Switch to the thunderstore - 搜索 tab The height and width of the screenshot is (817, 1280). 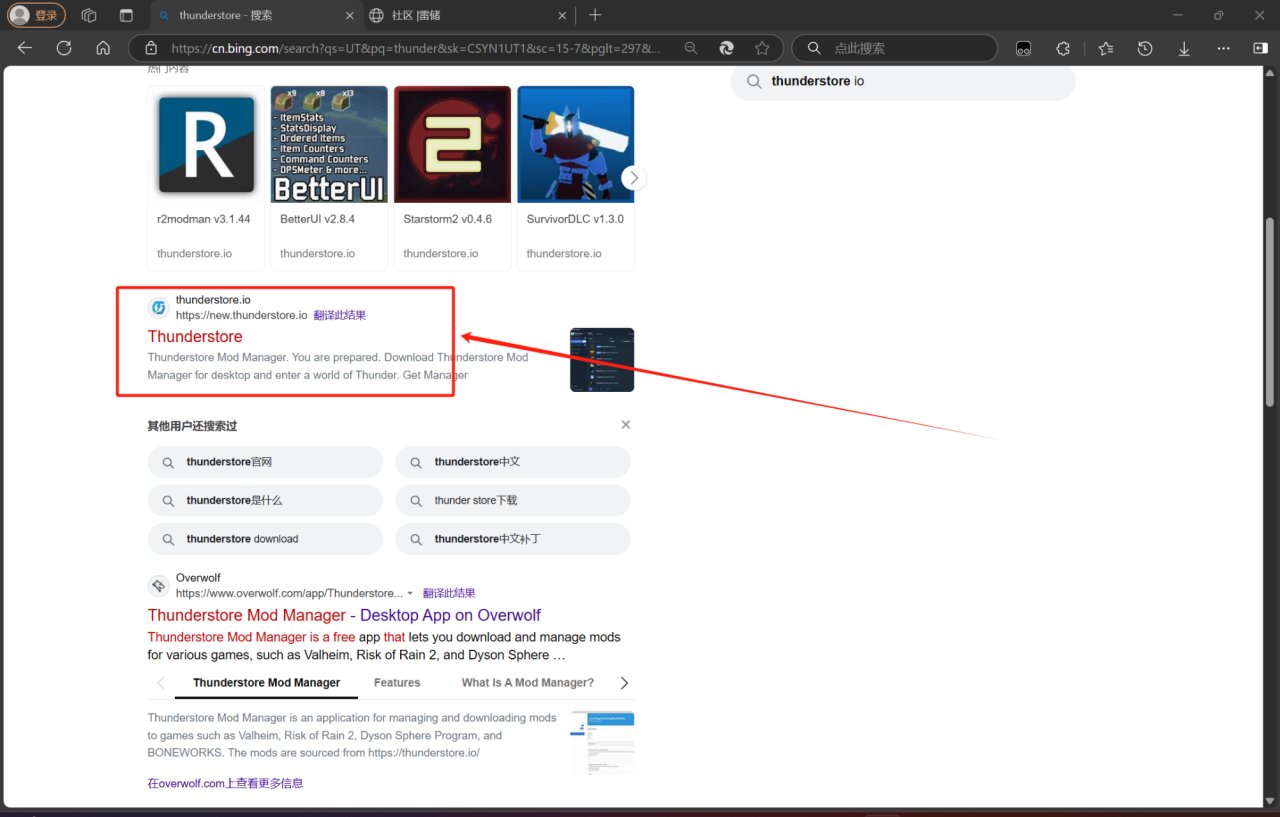[x=255, y=15]
